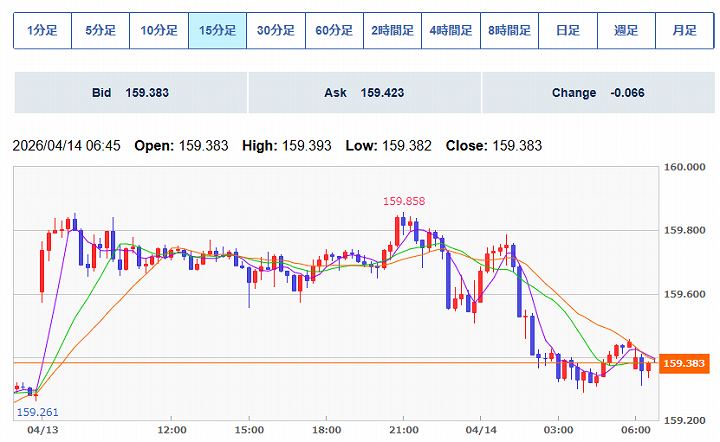720x442 pixels.
Task: Click the active 15分足 tab
Action: (x=217, y=30)
